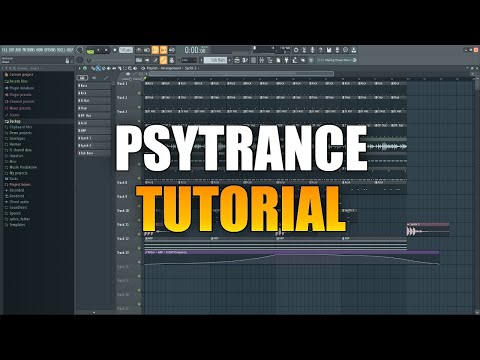This screenshot has height=360, width=480.
Task: Disable the recording countdown button
Action: pyautogui.click(x=155, y=50)
